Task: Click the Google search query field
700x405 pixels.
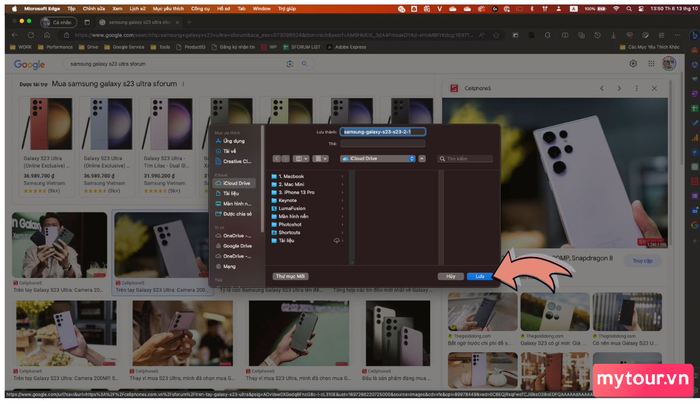Action: click(x=176, y=64)
